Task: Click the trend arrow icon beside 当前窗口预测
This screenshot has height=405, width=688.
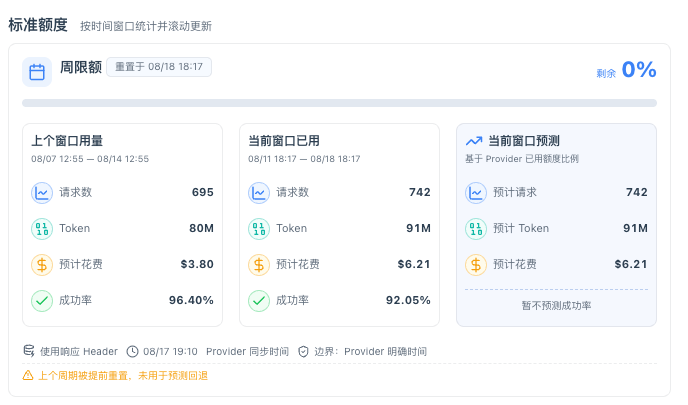Action: click(474, 141)
